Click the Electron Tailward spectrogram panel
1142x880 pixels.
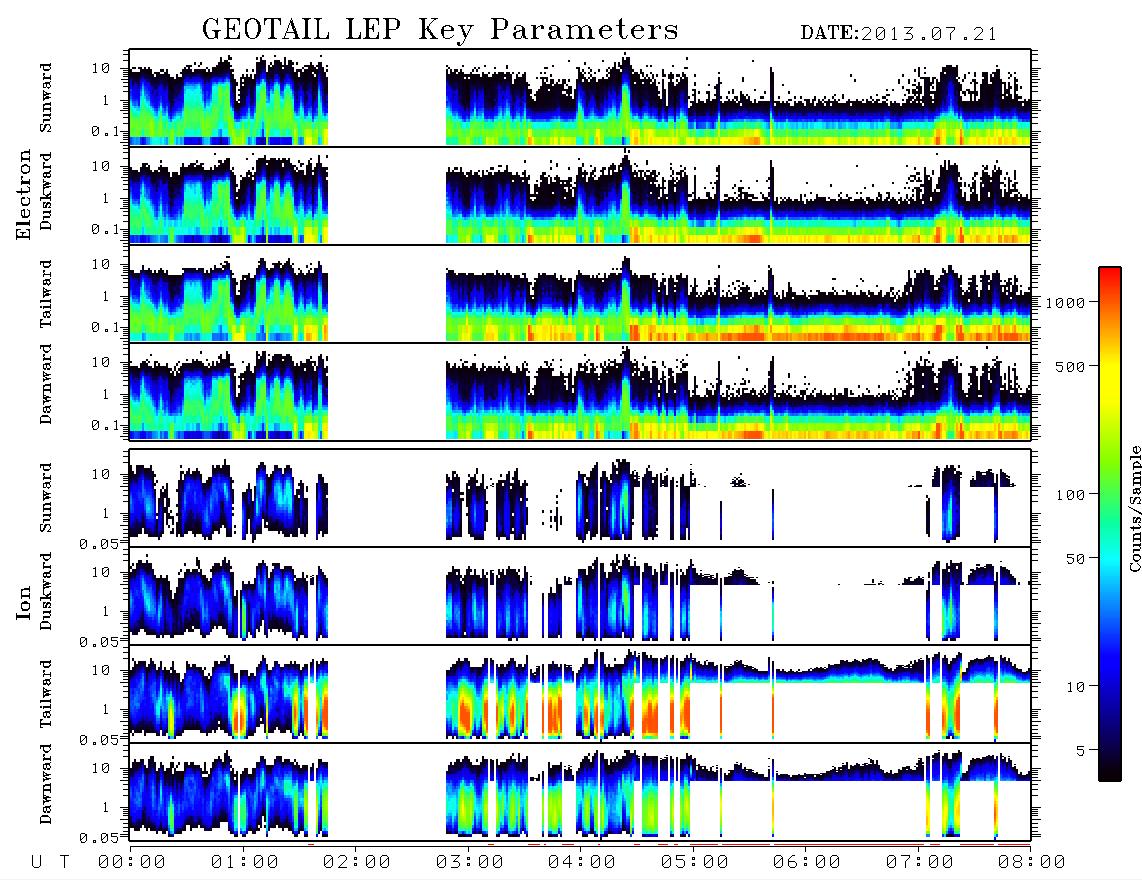pyautogui.click(x=580, y=294)
